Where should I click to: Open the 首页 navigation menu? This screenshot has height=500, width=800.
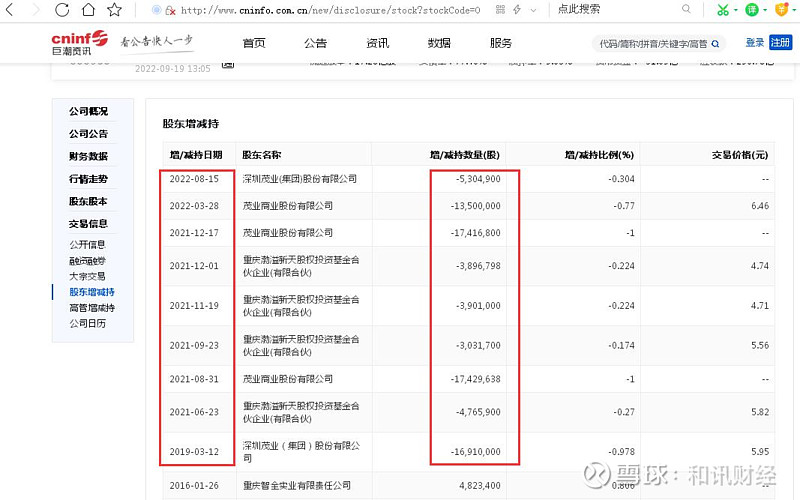(254, 43)
